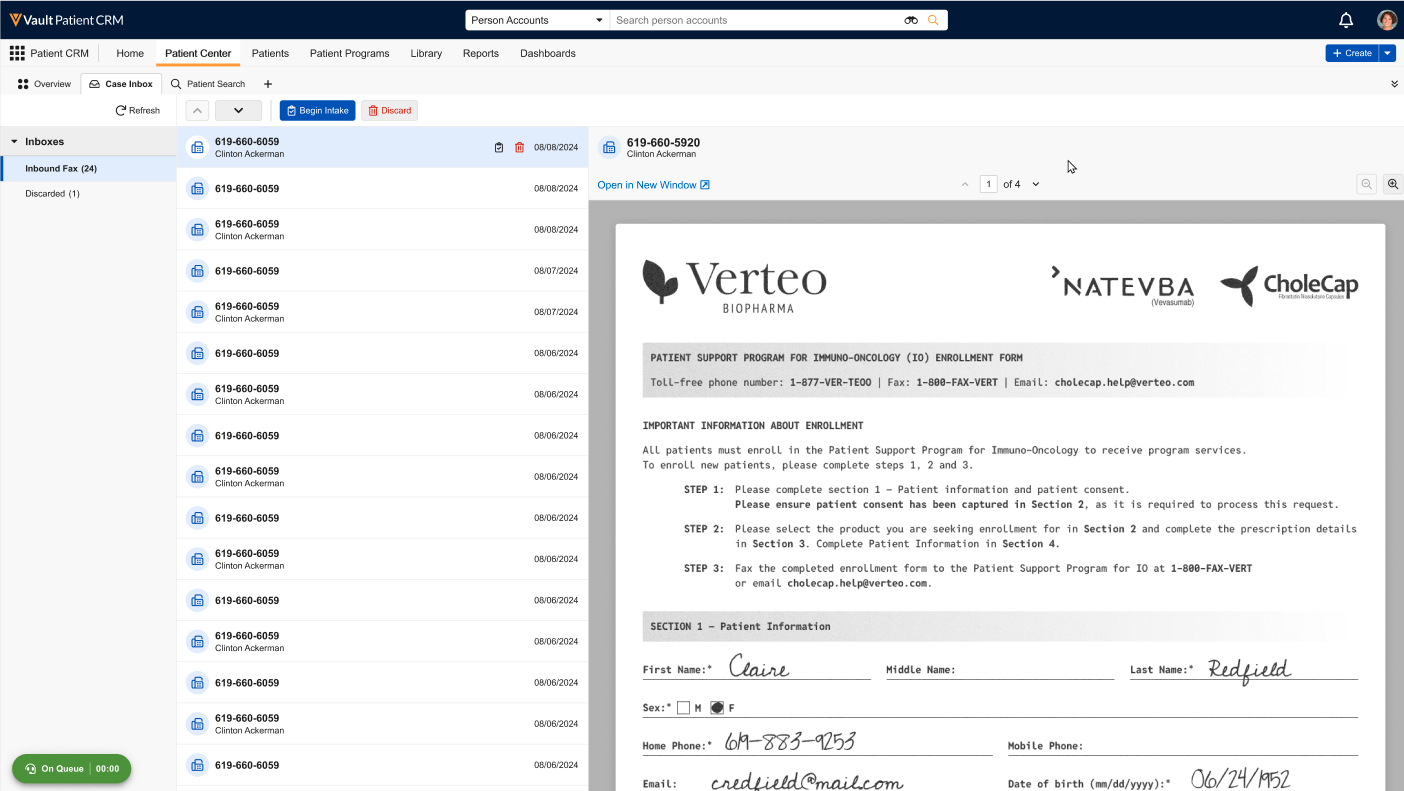Open the Person Accounts search dropdown
1404x791 pixels.
(x=538, y=20)
